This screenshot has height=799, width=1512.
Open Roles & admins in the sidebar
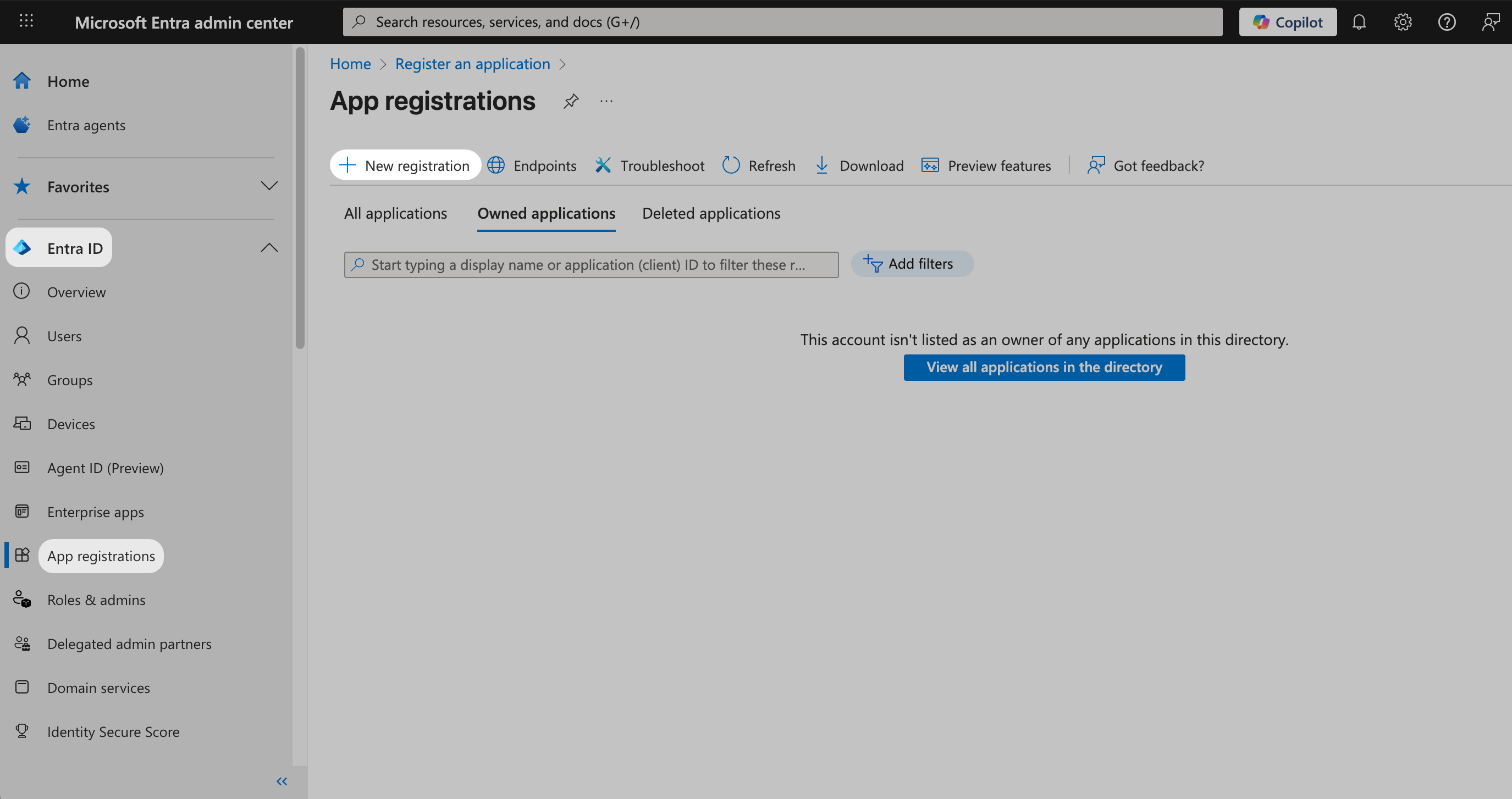pyautogui.click(x=96, y=600)
